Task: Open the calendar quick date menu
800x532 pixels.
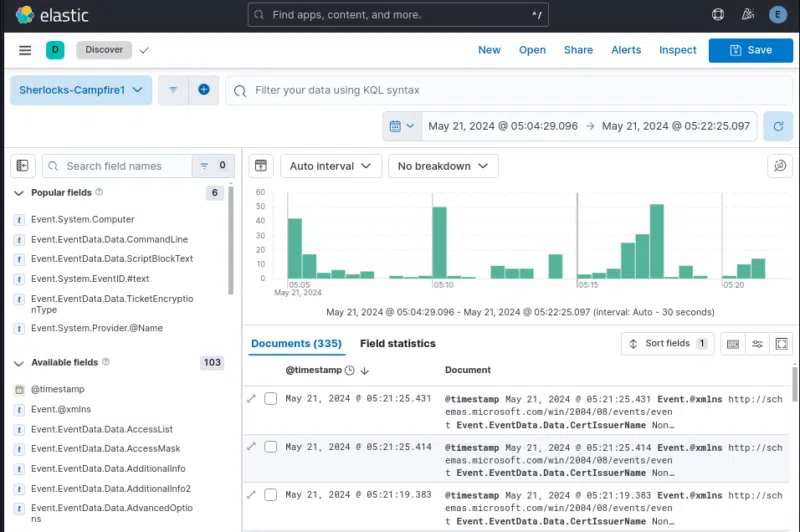Action: click(x=400, y=126)
